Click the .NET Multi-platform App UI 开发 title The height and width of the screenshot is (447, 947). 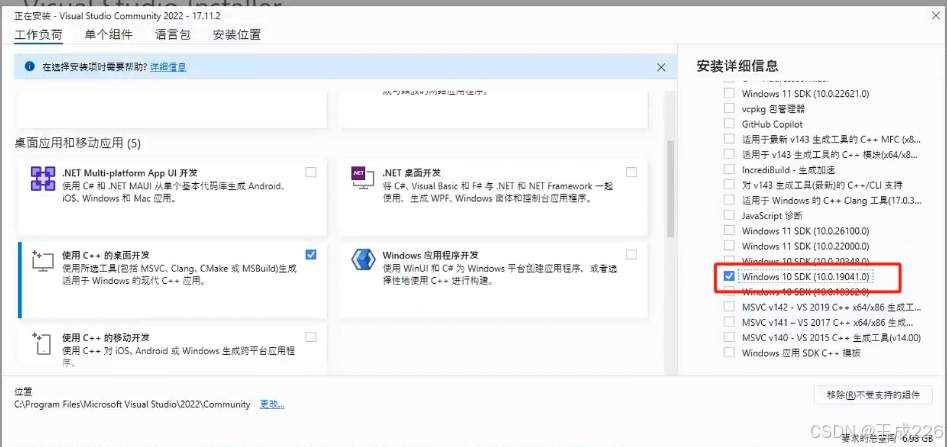click(x=130, y=173)
